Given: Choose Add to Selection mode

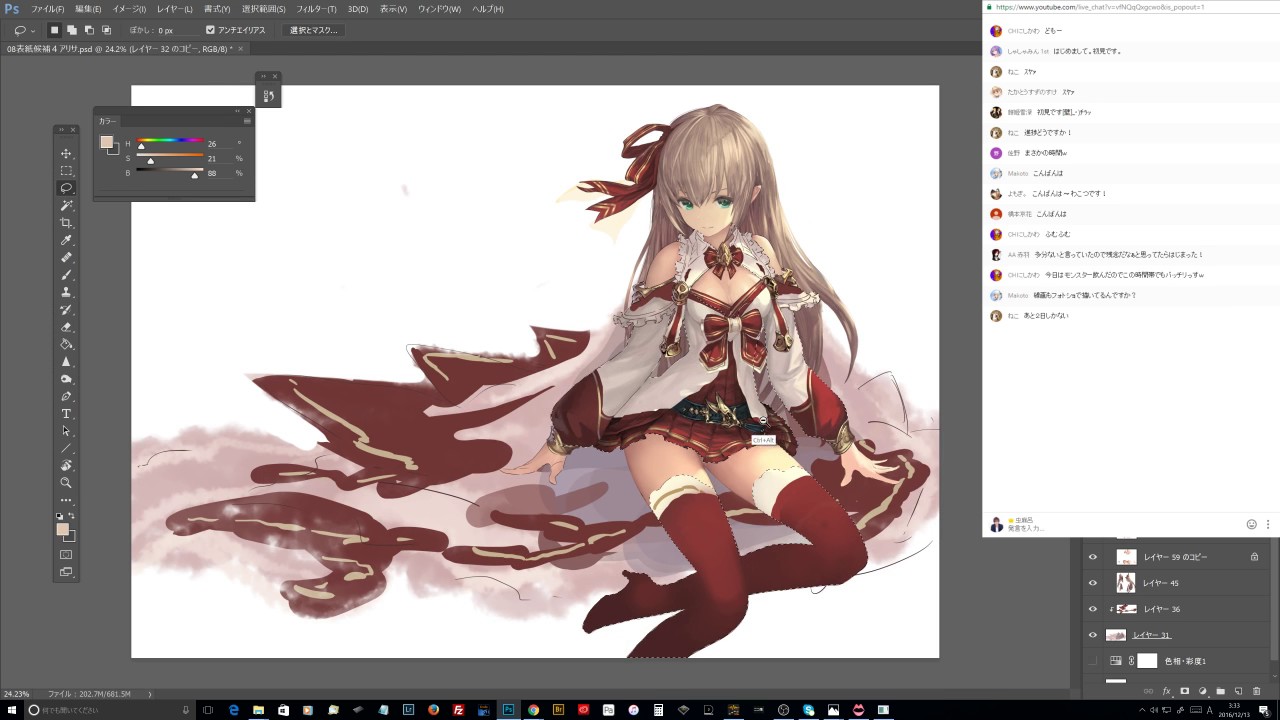Looking at the screenshot, I should (x=72, y=30).
